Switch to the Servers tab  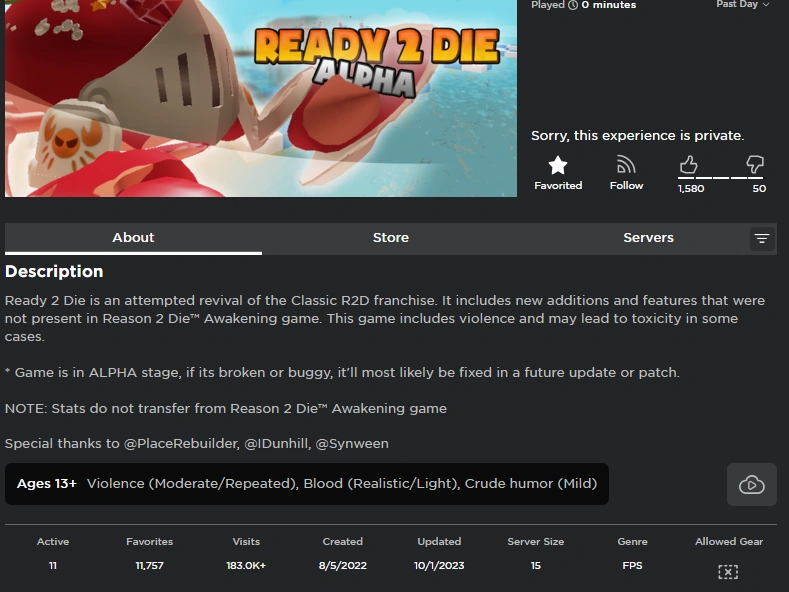tap(648, 238)
